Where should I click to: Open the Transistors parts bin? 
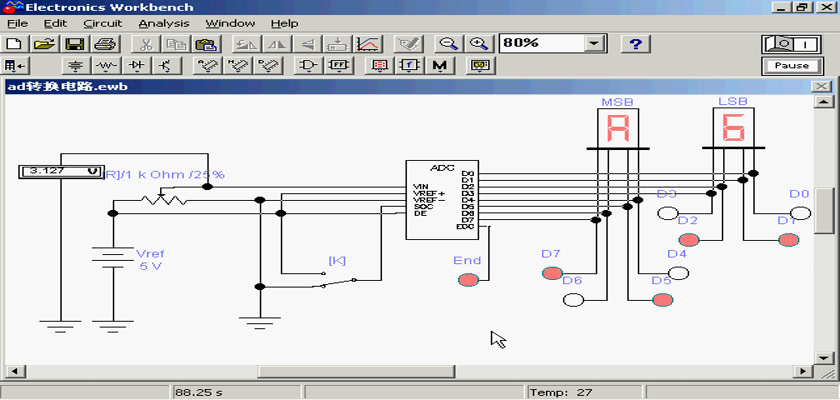click(x=167, y=65)
